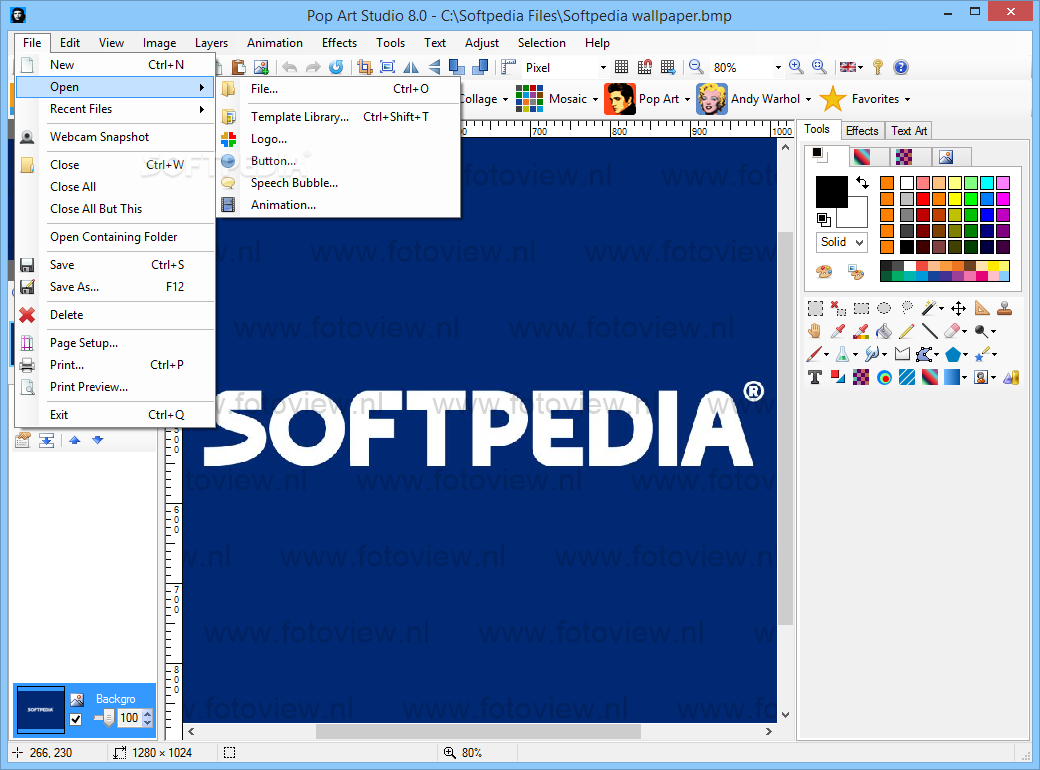The image size is (1040, 770).
Task: Select the Hand pan tool
Action: pyautogui.click(x=815, y=331)
